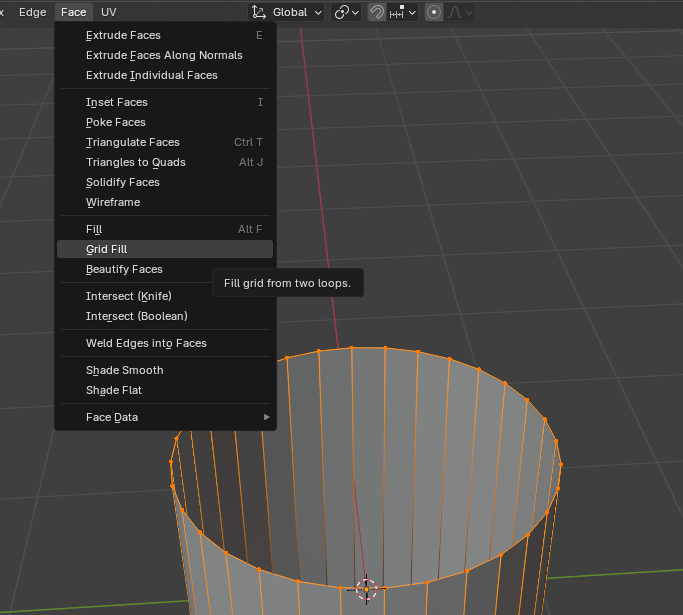Open proportional falloff curve dropdown

[x=460, y=12]
